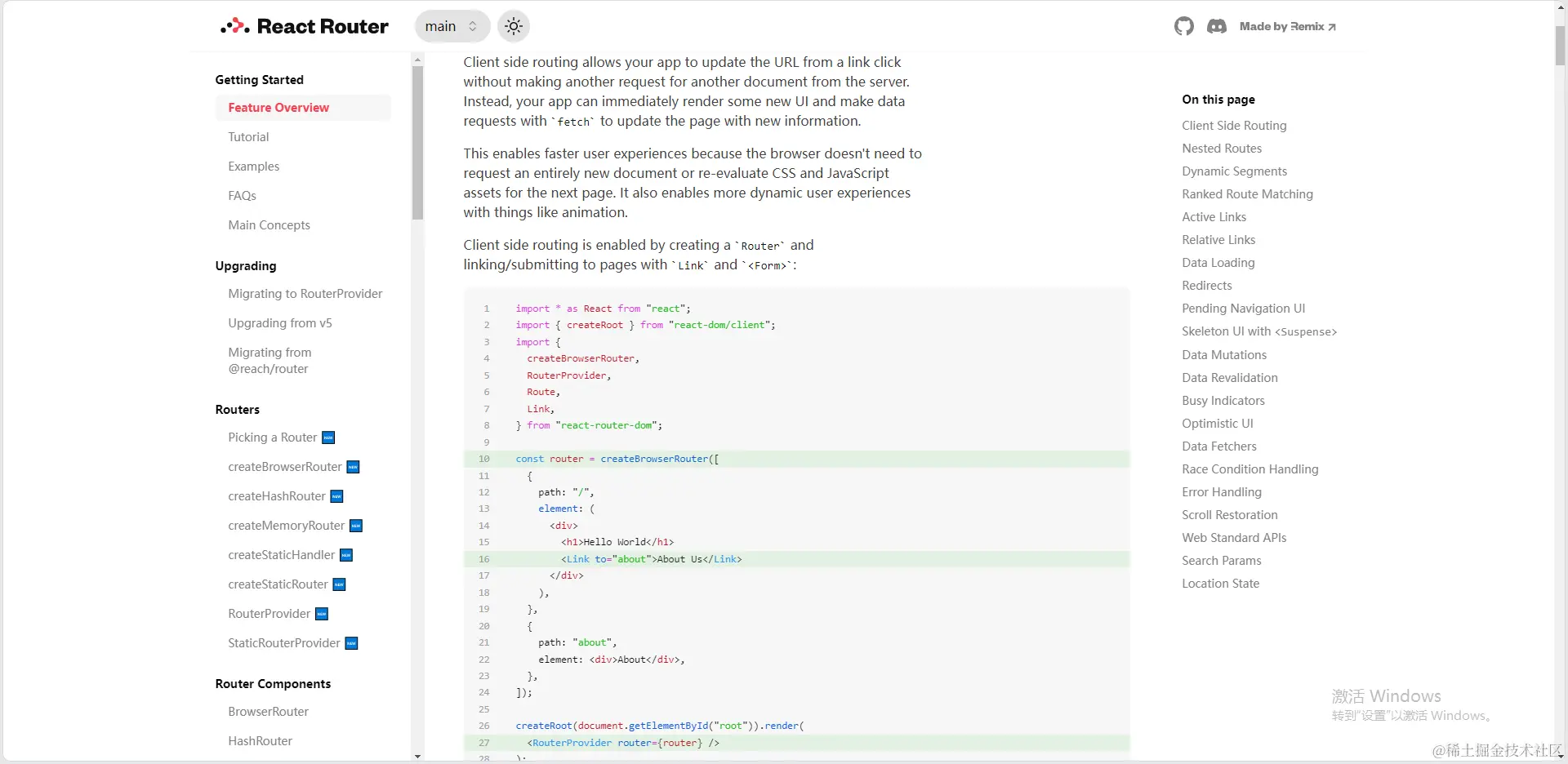Jump to Data Revalidation section
This screenshot has width=1568, height=764.
(x=1229, y=378)
